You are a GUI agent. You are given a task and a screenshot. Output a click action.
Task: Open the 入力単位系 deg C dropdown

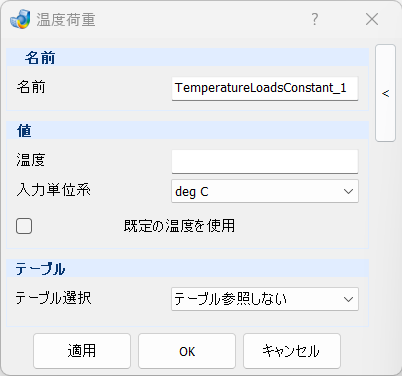265,191
